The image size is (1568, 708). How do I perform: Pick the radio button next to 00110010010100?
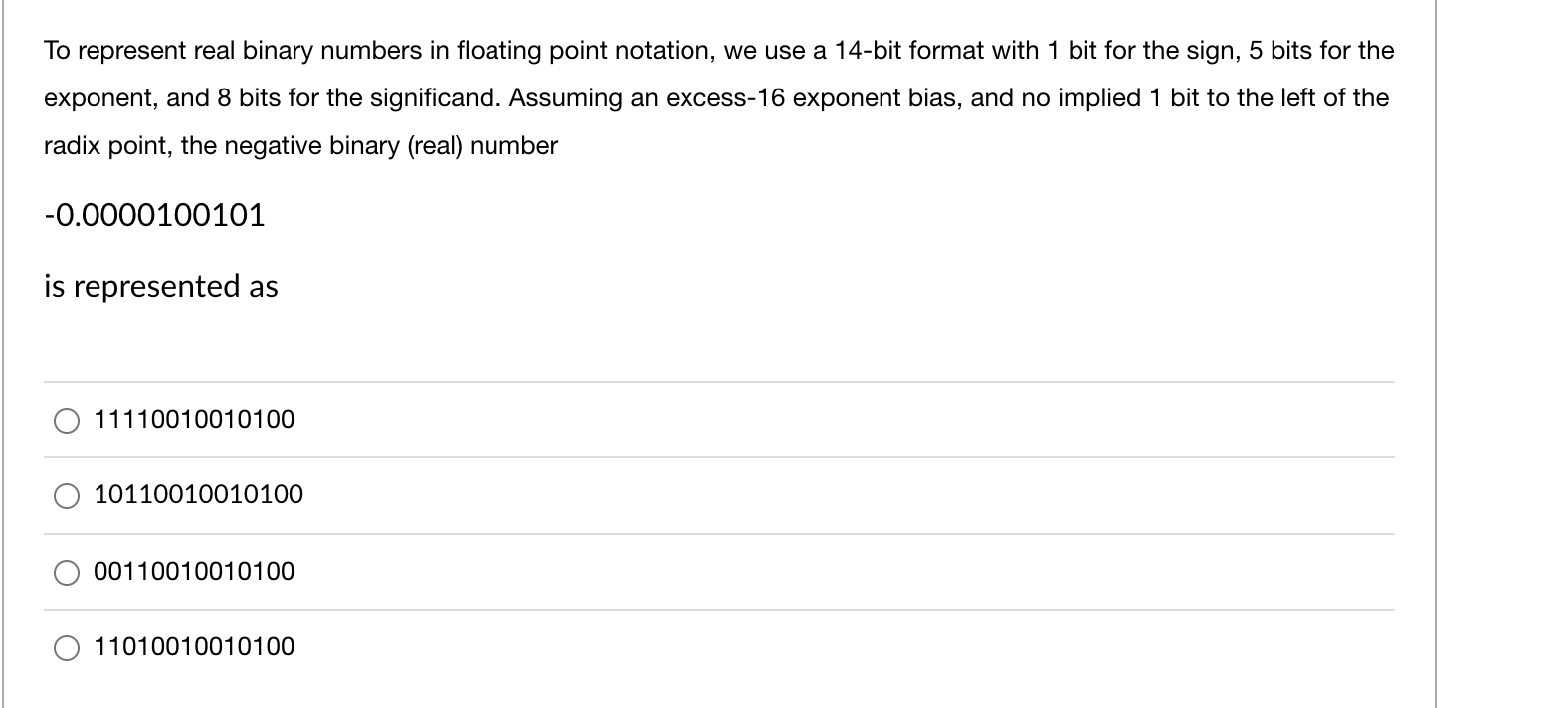coord(67,573)
